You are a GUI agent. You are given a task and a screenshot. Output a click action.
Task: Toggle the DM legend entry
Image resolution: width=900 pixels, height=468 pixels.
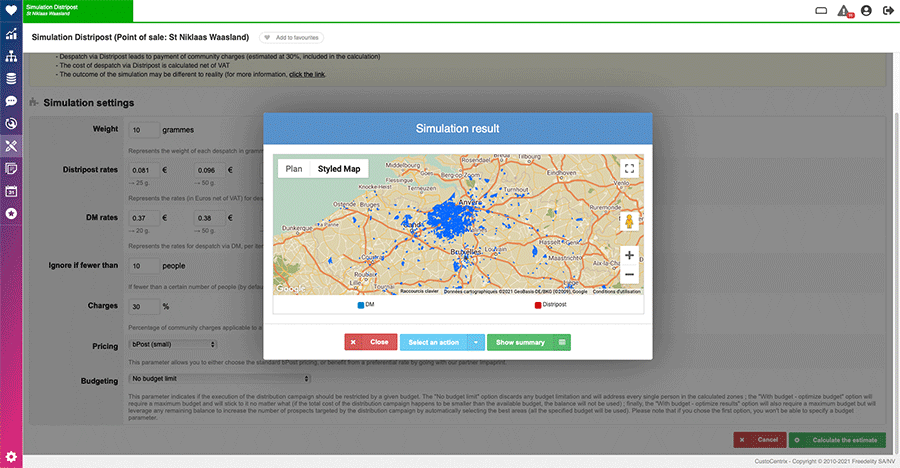pyautogui.click(x=366, y=303)
